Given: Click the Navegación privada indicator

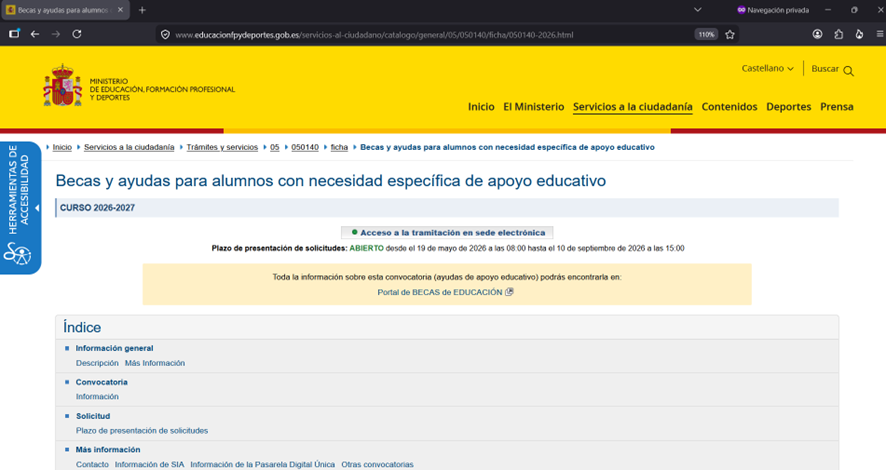Looking at the screenshot, I should click(773, 10).
